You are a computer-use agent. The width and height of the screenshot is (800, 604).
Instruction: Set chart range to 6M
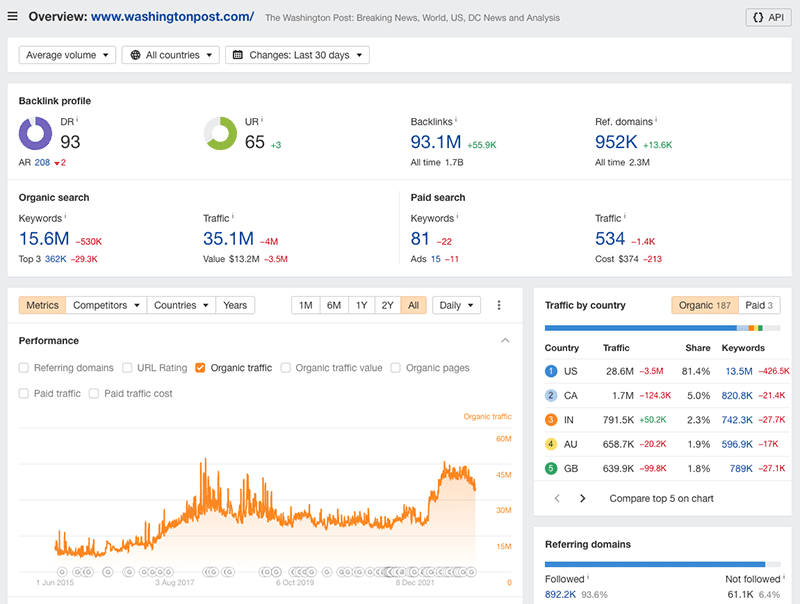334,305
